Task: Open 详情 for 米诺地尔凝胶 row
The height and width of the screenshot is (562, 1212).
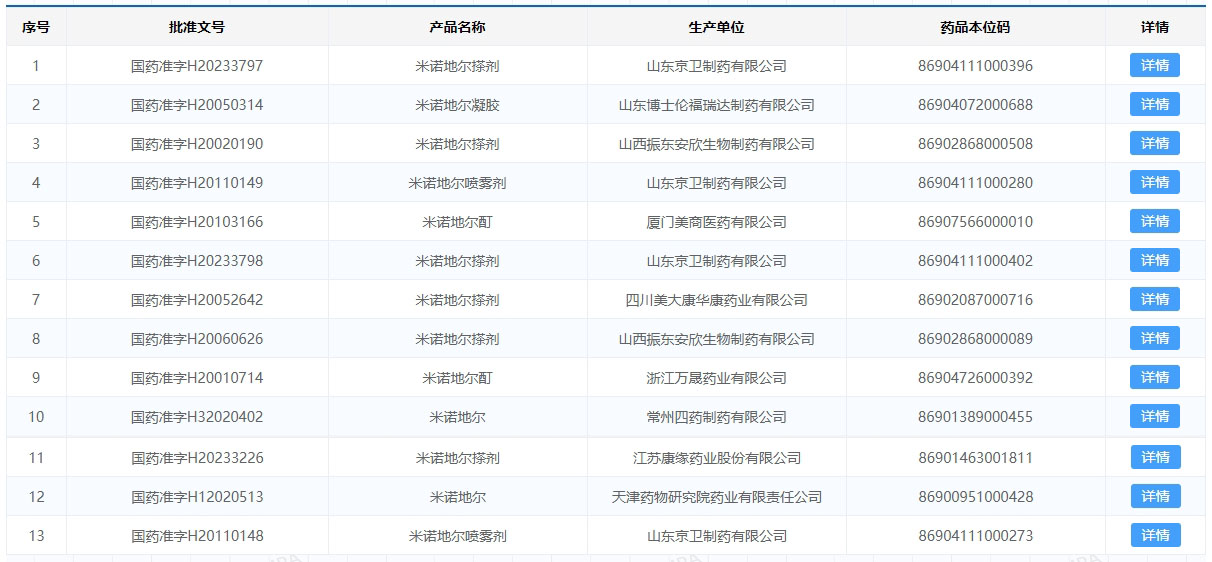Action: [x=1155, y=105]
